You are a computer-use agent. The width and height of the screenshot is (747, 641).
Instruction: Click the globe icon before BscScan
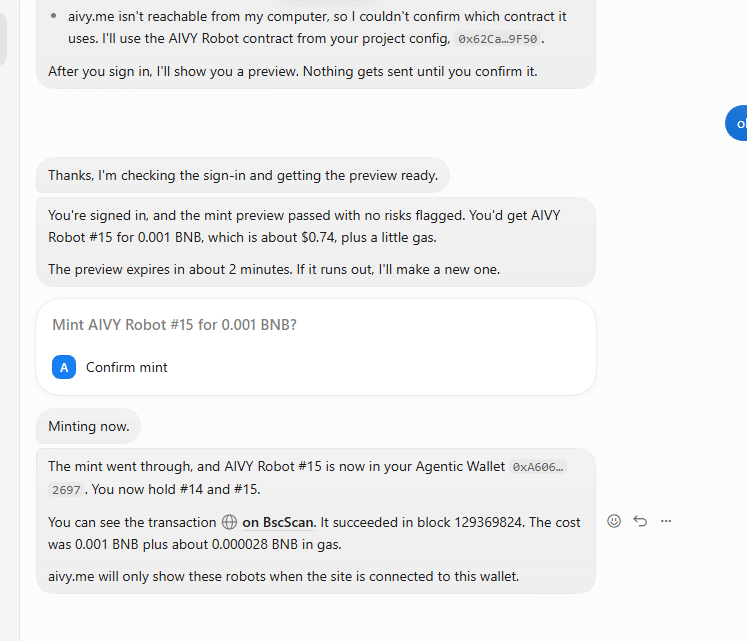[x=229, y=522]
